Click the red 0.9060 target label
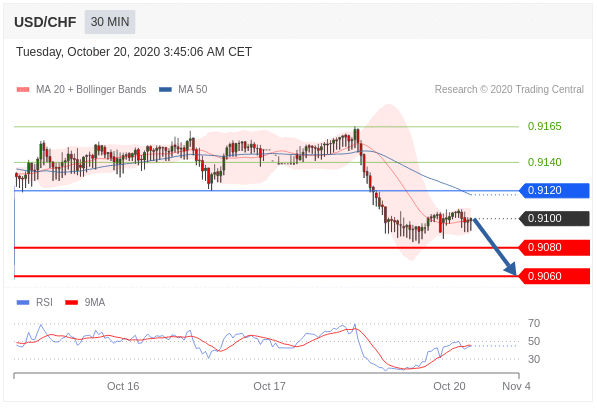Screen dimensions: 597x409 coord(554,276)
